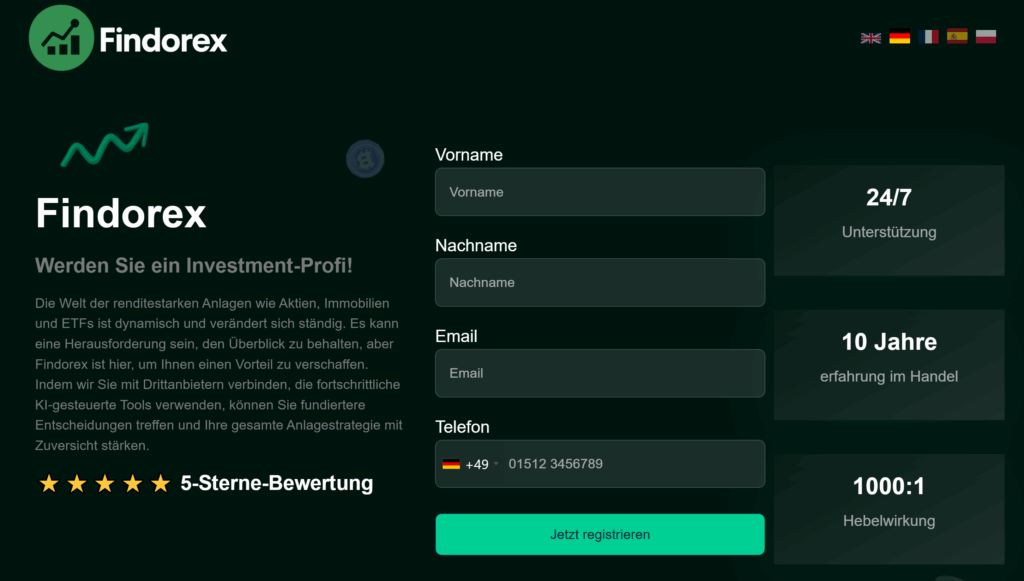Click the Findorex green chart logo
This screenshot has height=581, width=1024.
61,38
